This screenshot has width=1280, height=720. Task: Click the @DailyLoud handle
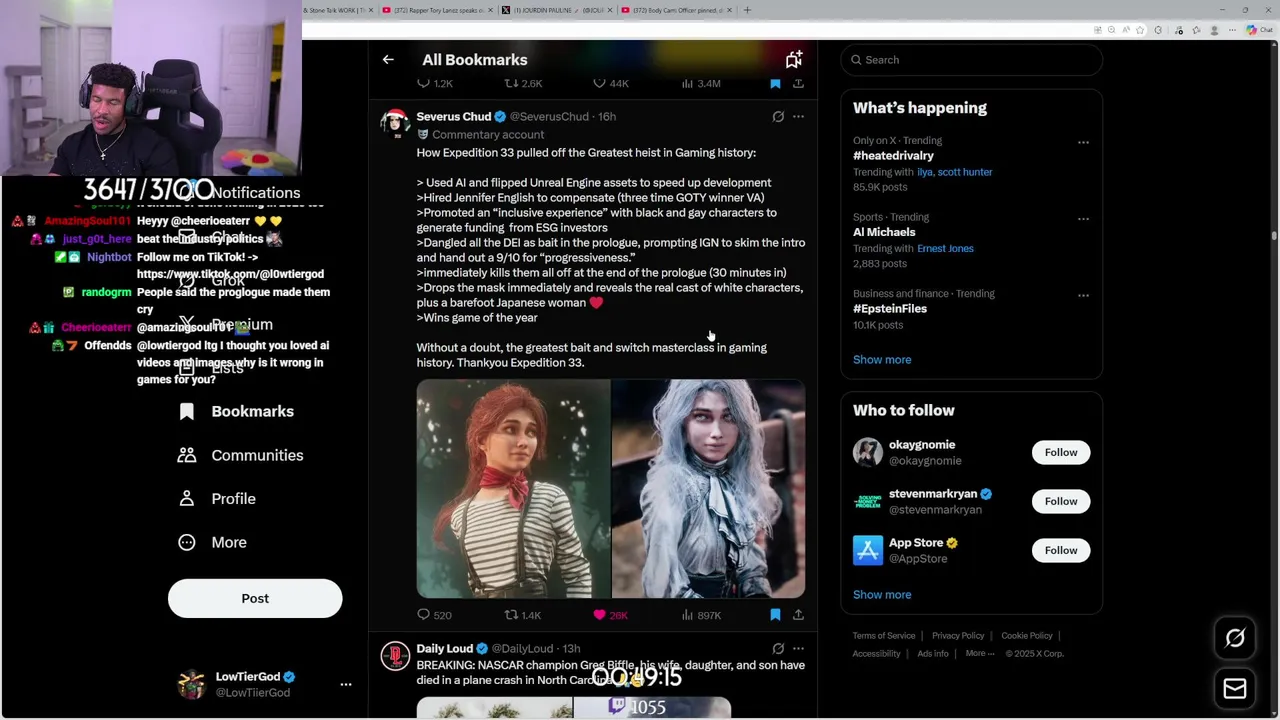[x=522, y=649]
